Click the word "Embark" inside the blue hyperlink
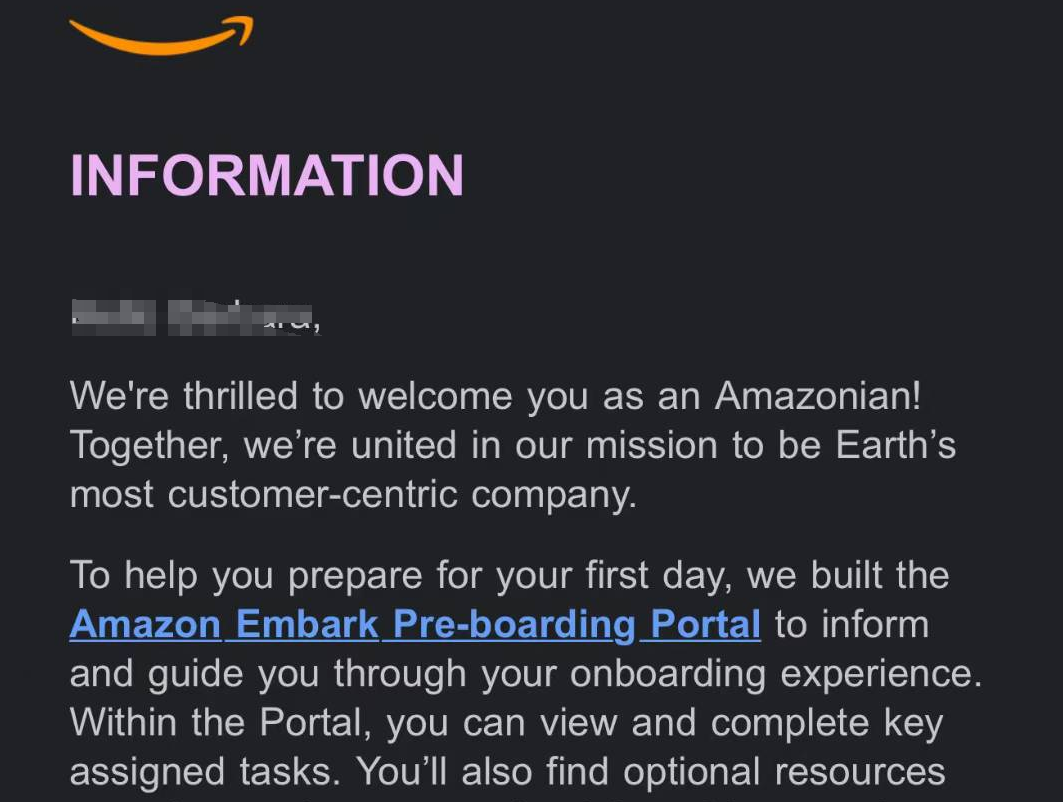Viewport: 1063px width, 802px height. (306, 624)
